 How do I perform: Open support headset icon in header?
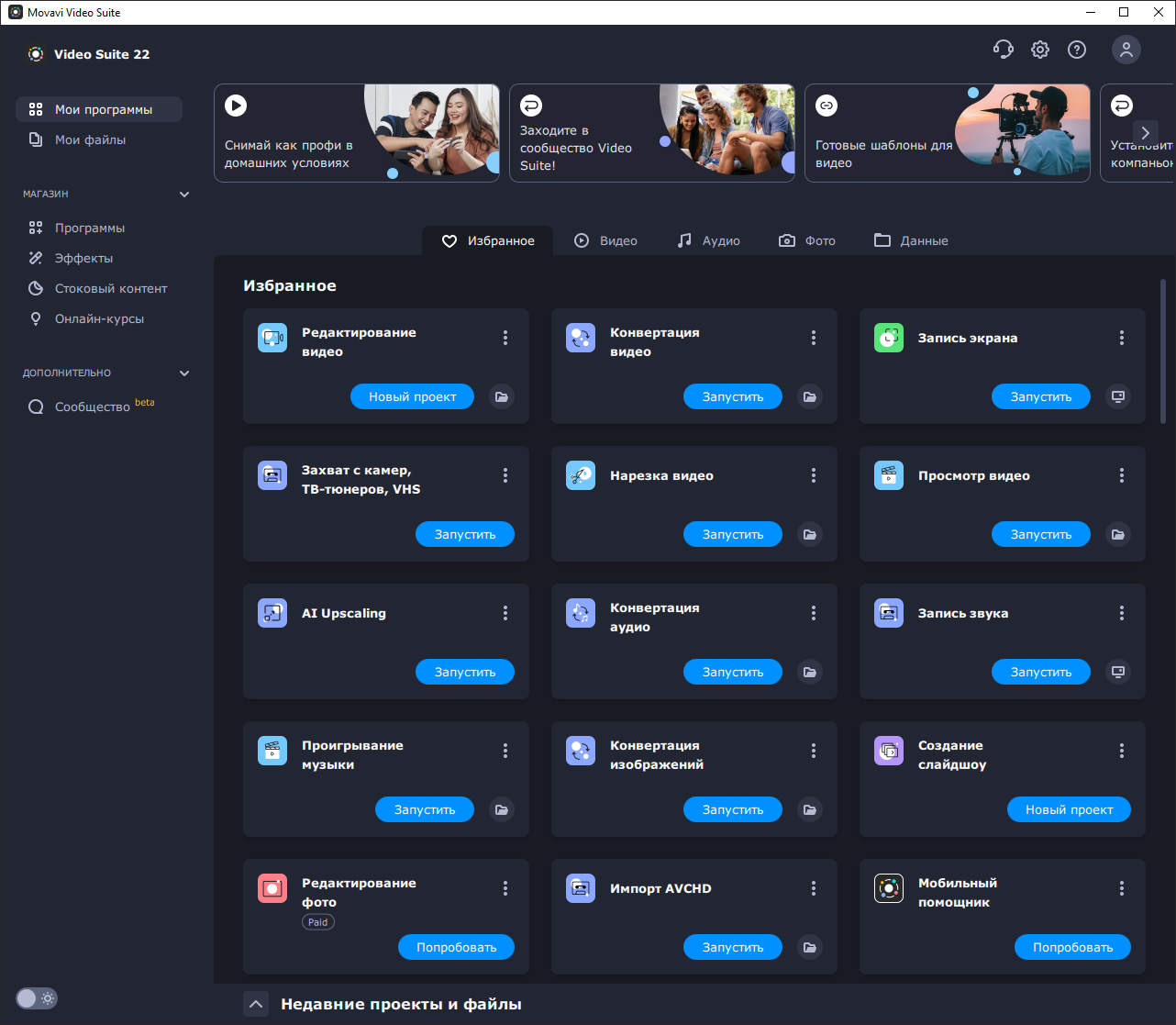[1004, 50]
